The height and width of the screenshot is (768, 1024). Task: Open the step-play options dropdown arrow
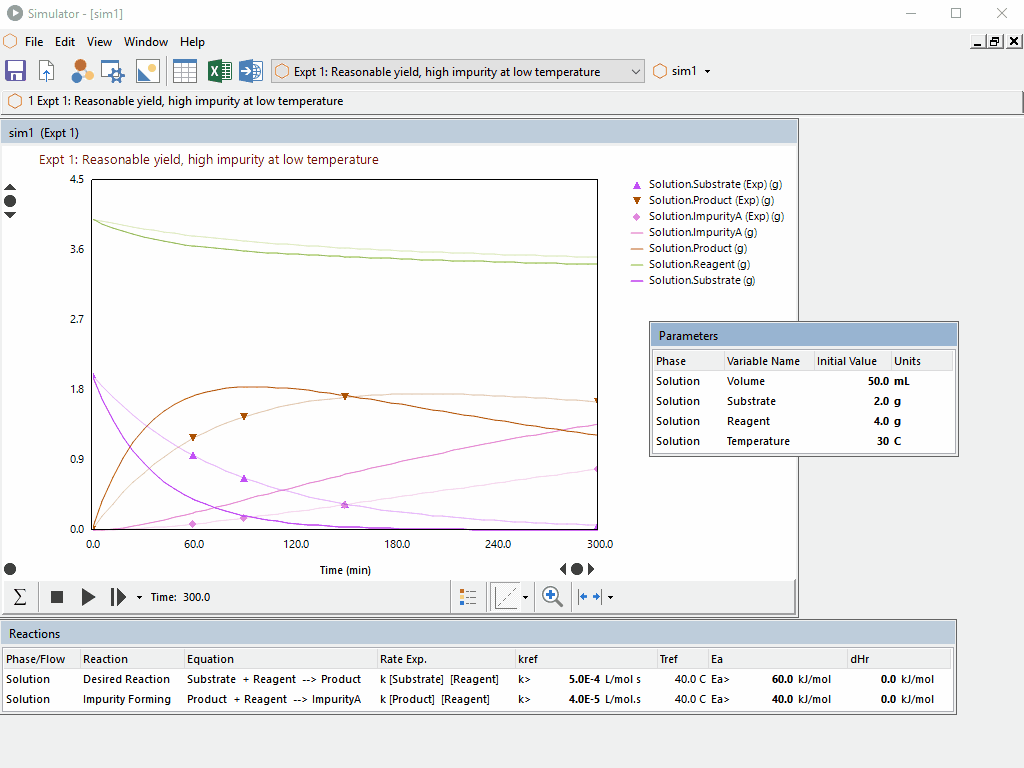(139, 598)
